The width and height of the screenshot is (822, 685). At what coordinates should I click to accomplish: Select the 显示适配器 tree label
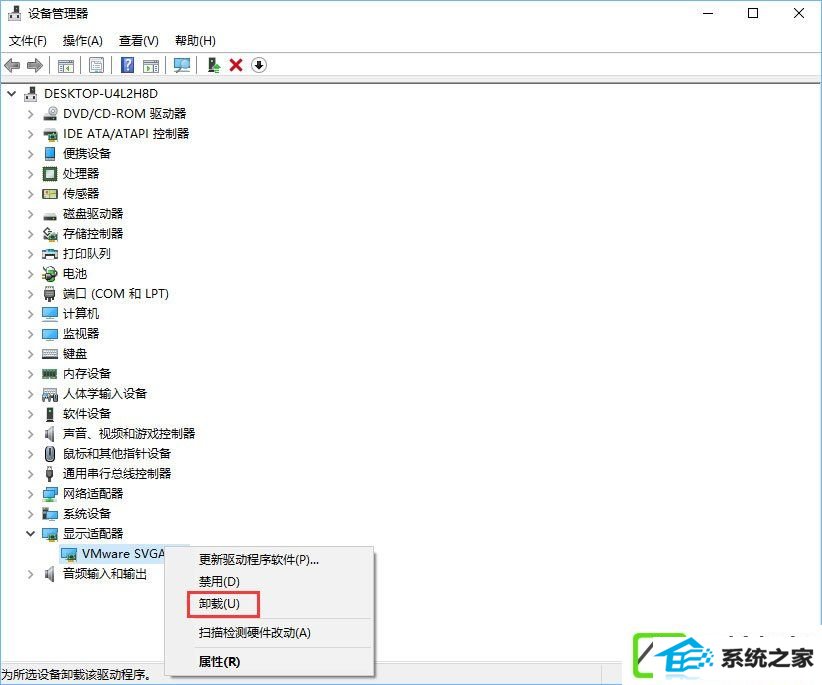coord(93,534)
